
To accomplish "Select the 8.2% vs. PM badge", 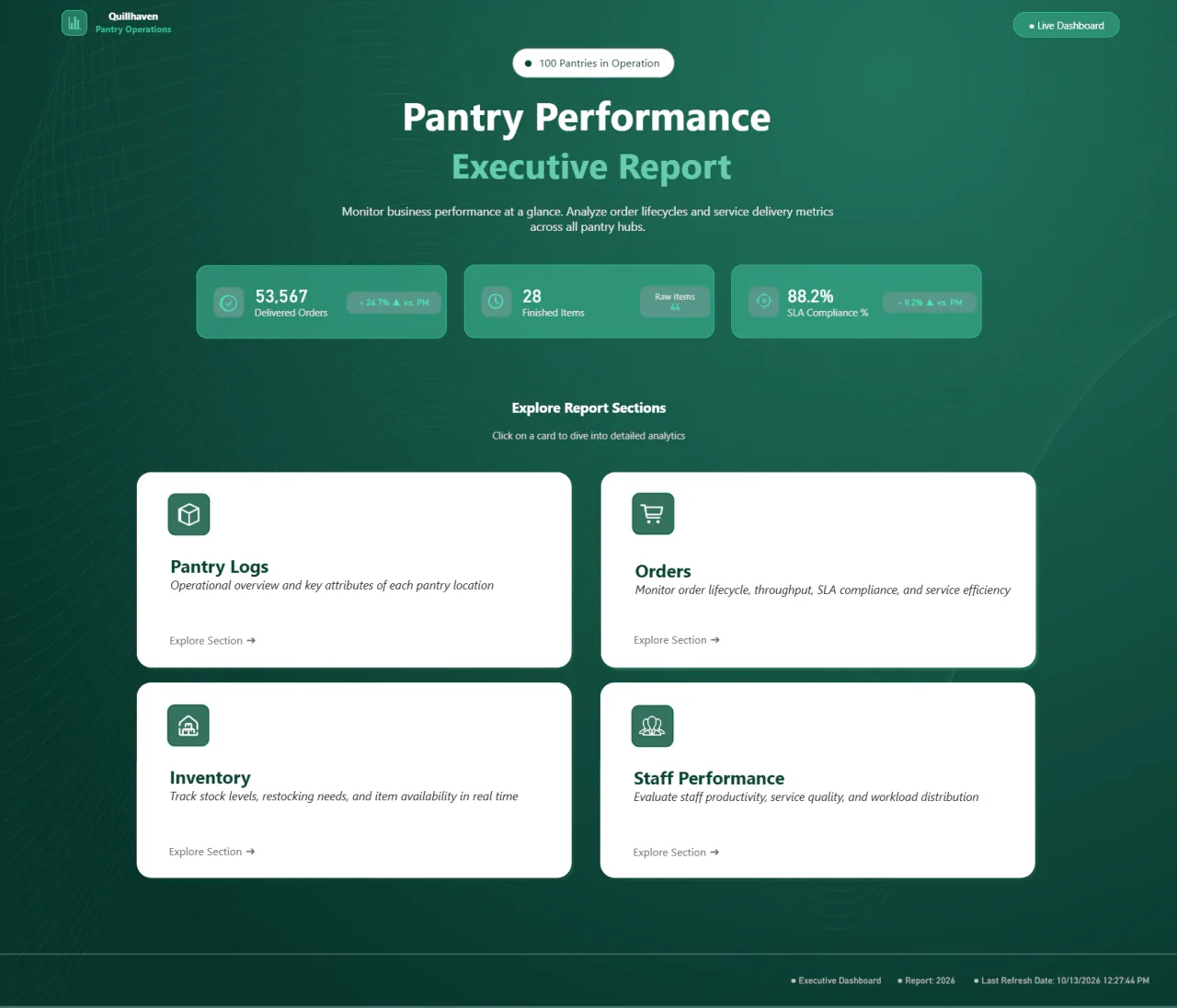I will coord(930,303).
